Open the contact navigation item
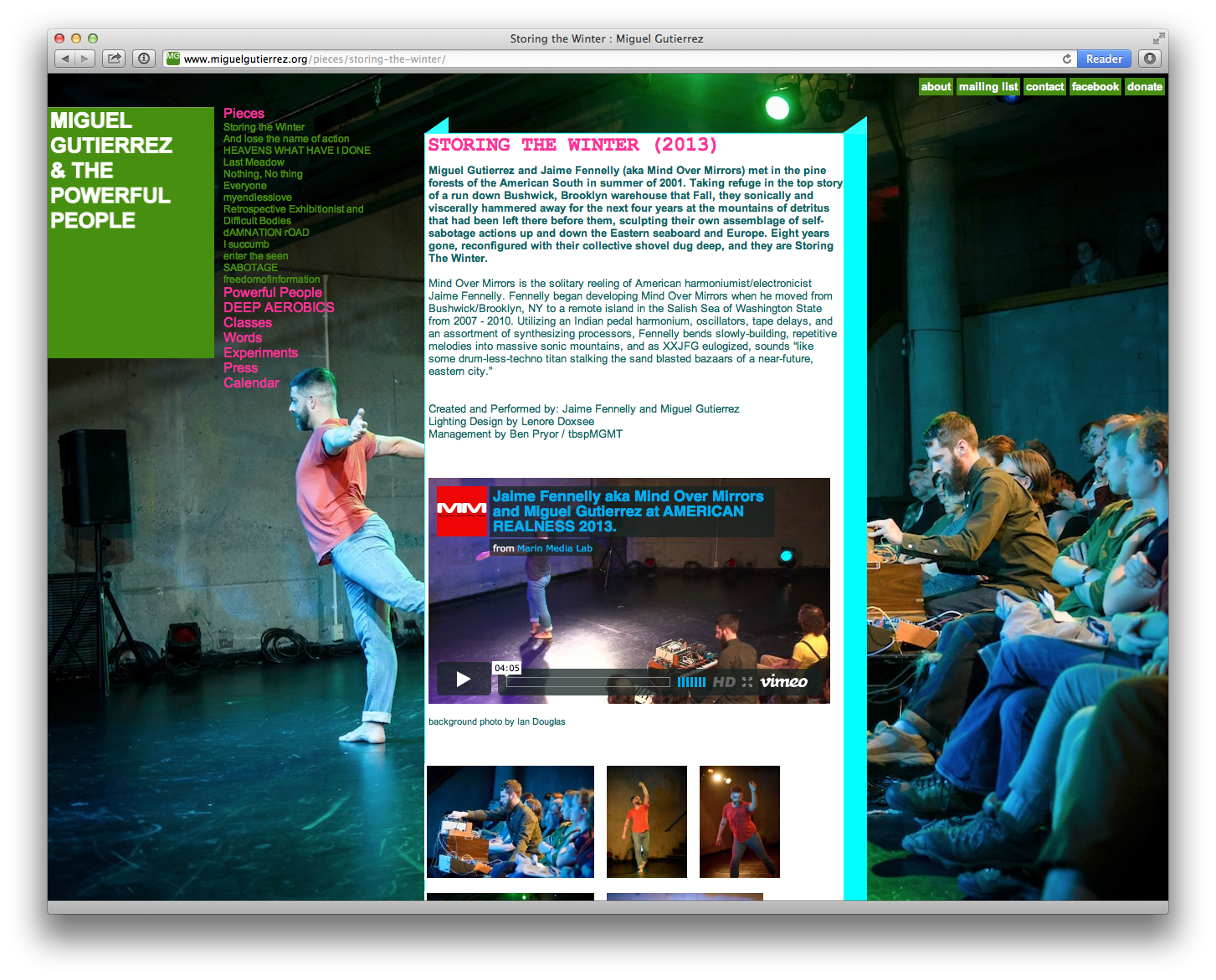Screen dimensions: 1216x980 point(1044,86)
